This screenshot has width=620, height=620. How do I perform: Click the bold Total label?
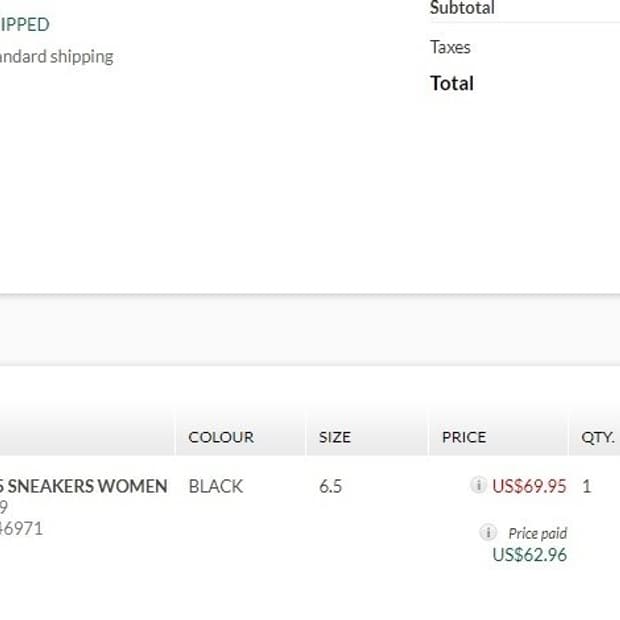coord(452,83)
